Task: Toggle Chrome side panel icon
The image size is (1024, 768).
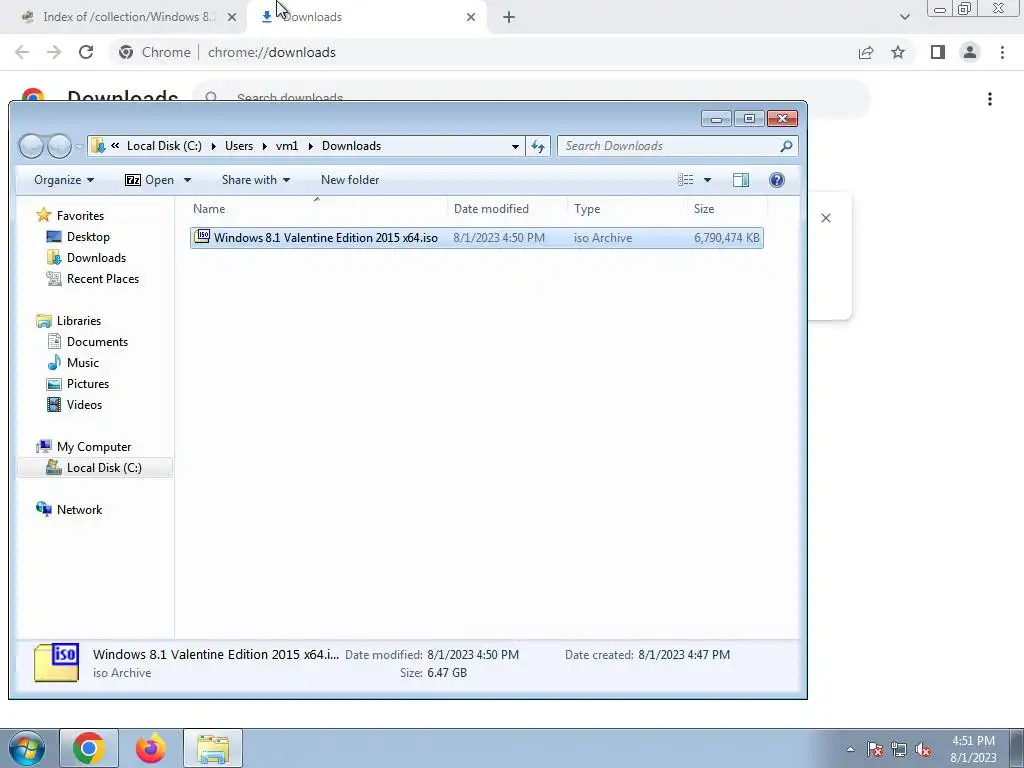Action: [938, 52]
